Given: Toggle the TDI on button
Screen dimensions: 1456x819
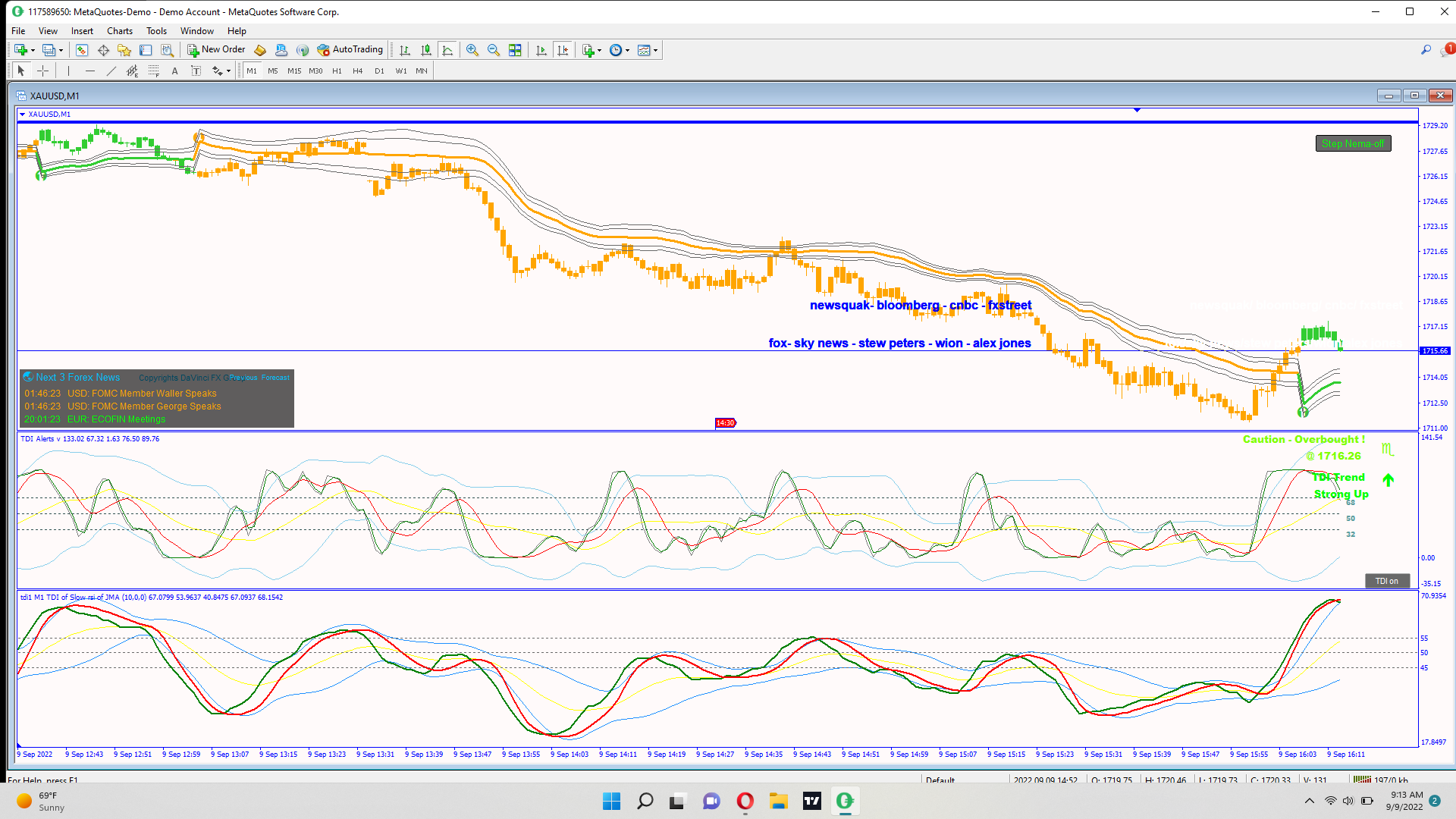Looking at the screenshot, I should click(1387, 581).
